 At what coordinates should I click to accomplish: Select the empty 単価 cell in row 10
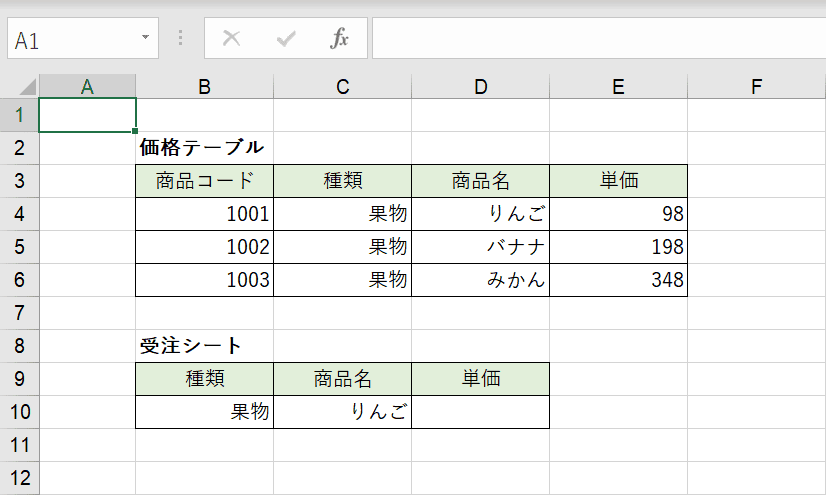(x=480, y=412)
